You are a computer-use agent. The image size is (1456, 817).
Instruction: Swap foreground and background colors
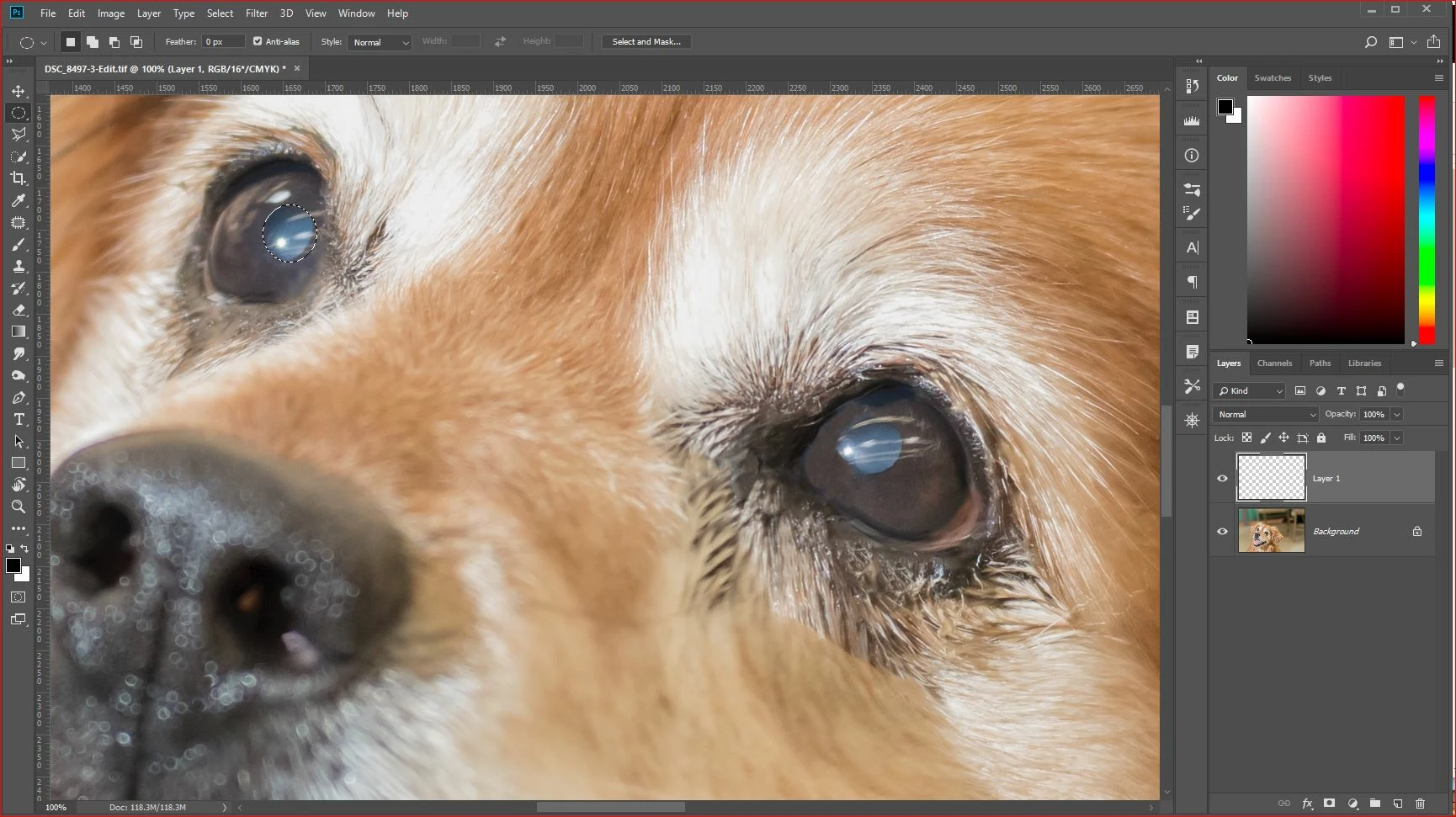point(25,549)
